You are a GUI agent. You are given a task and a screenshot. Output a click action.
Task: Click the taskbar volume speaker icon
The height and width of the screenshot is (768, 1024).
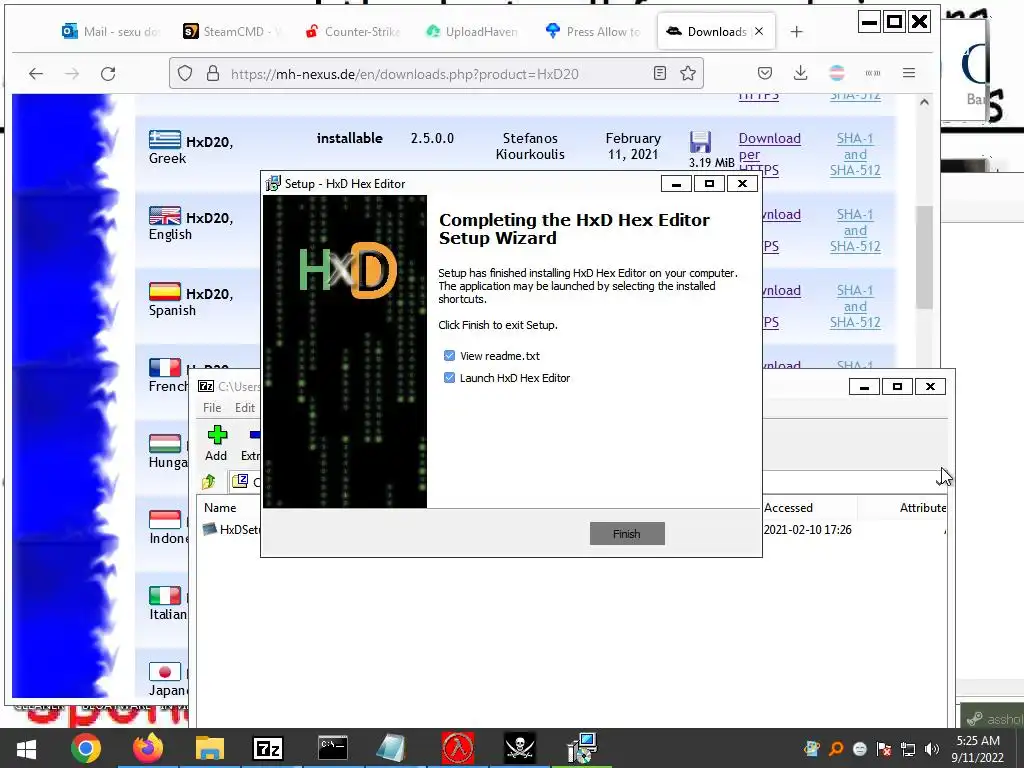932,749
